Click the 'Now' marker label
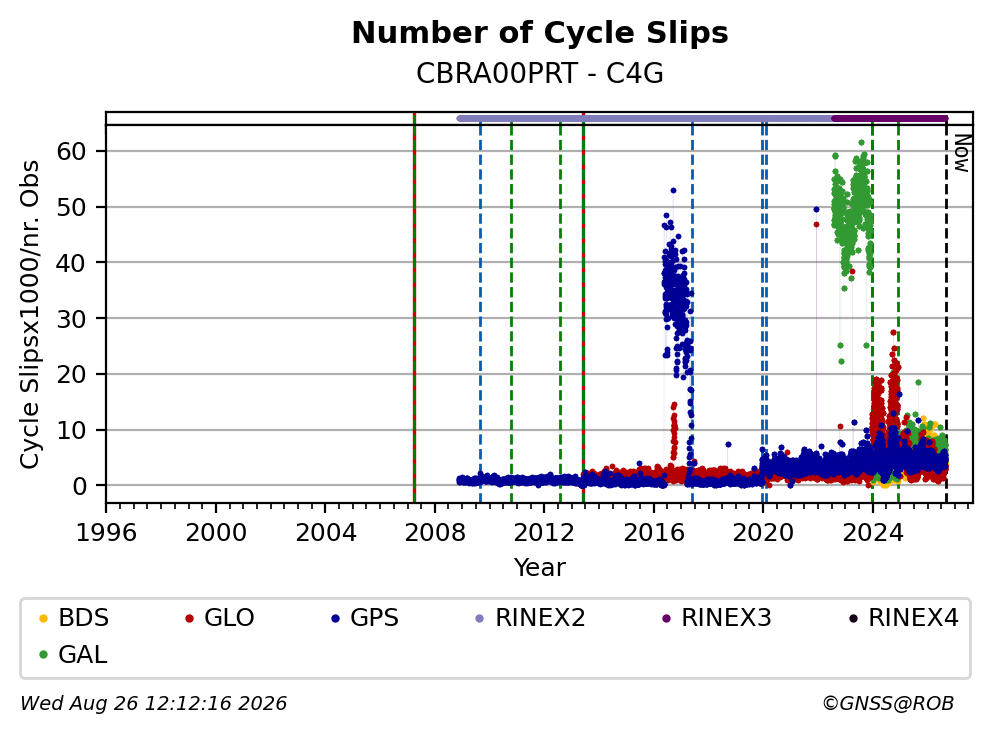The width and height of the screenshot is (992, 734). (x=961, y=153)
